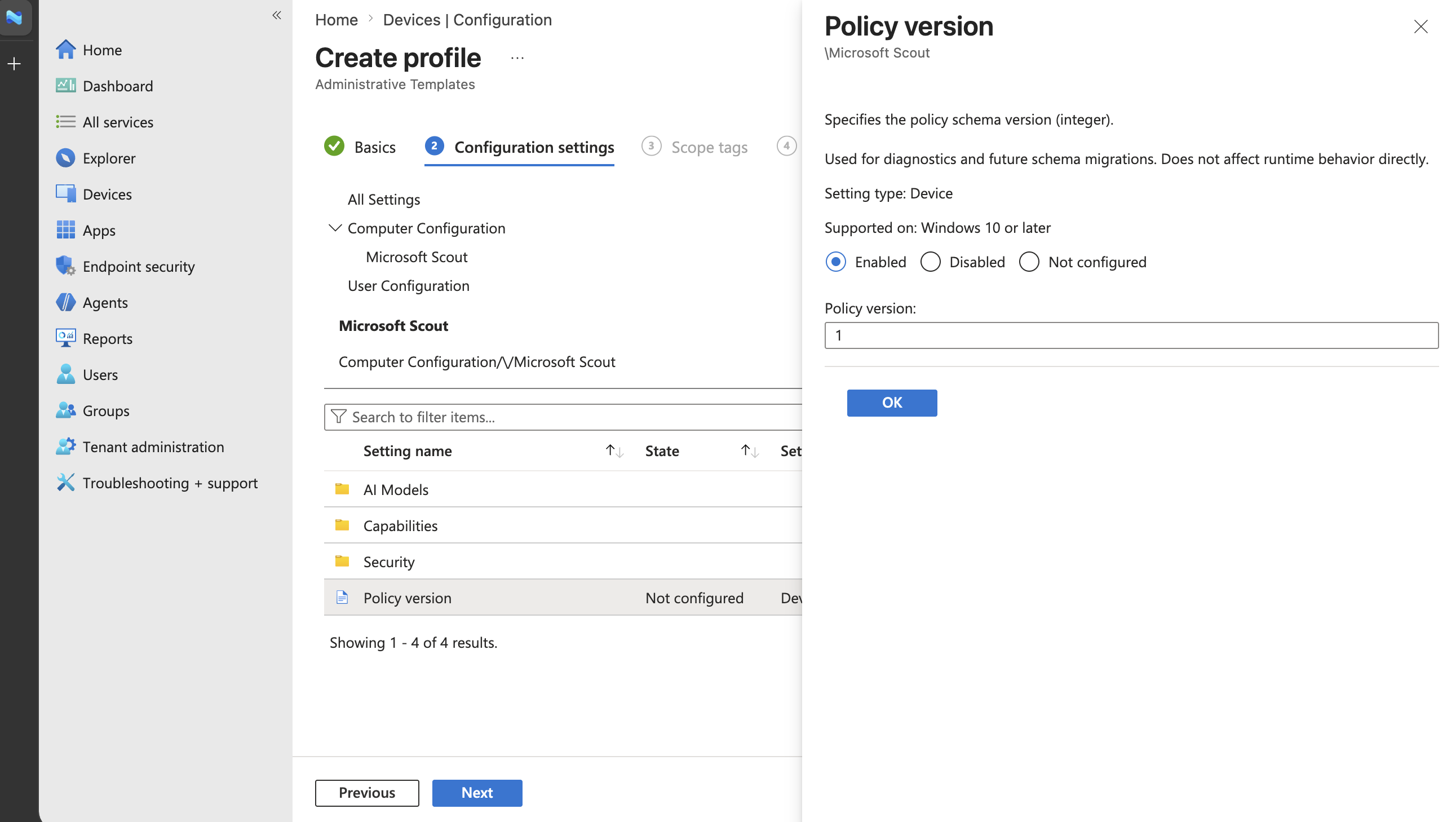
Task: Open the Configuration settings step tab
Action: (x=519, y=147)
